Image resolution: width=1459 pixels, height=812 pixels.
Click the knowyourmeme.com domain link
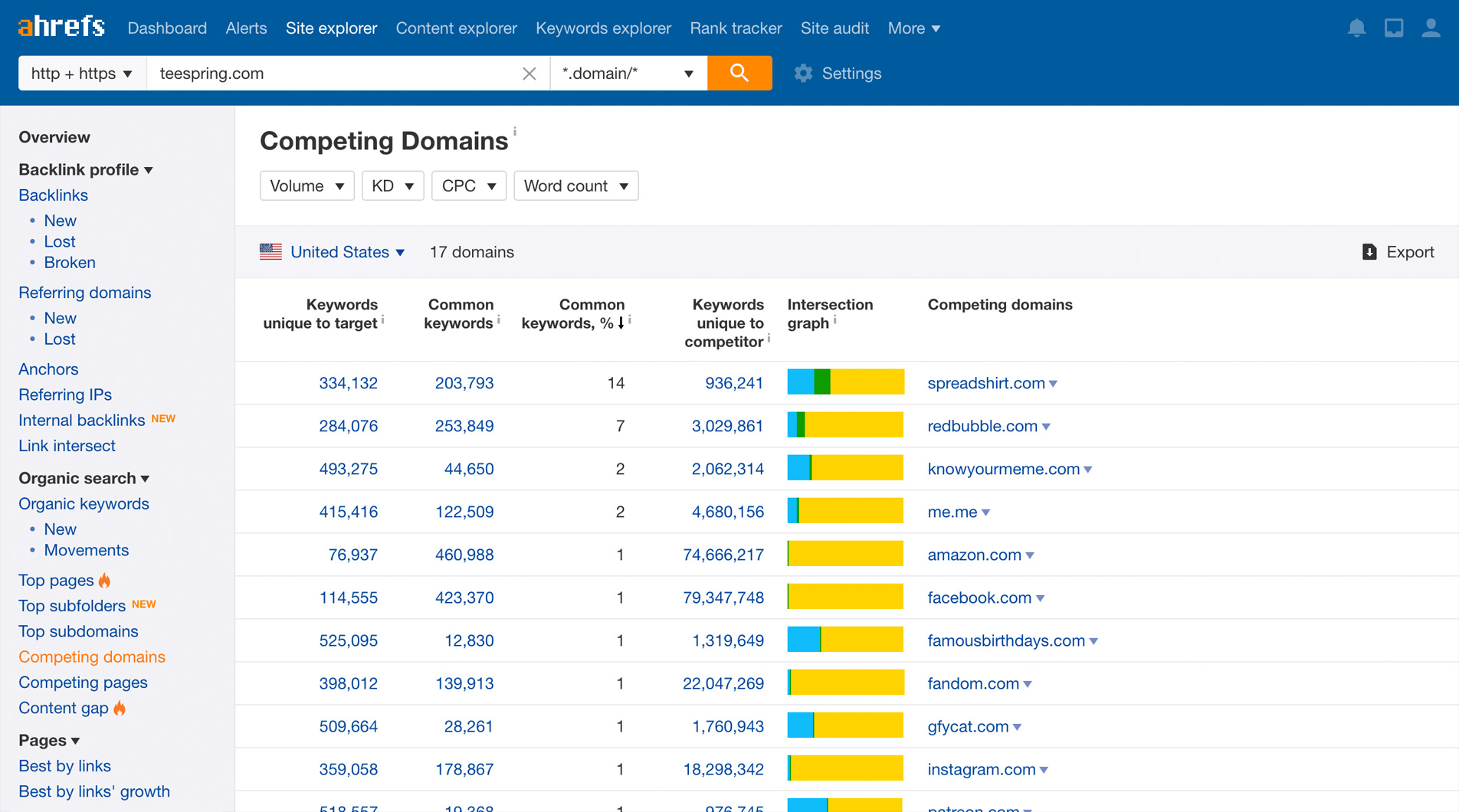pyautogui.click(x=1003, y=469)
